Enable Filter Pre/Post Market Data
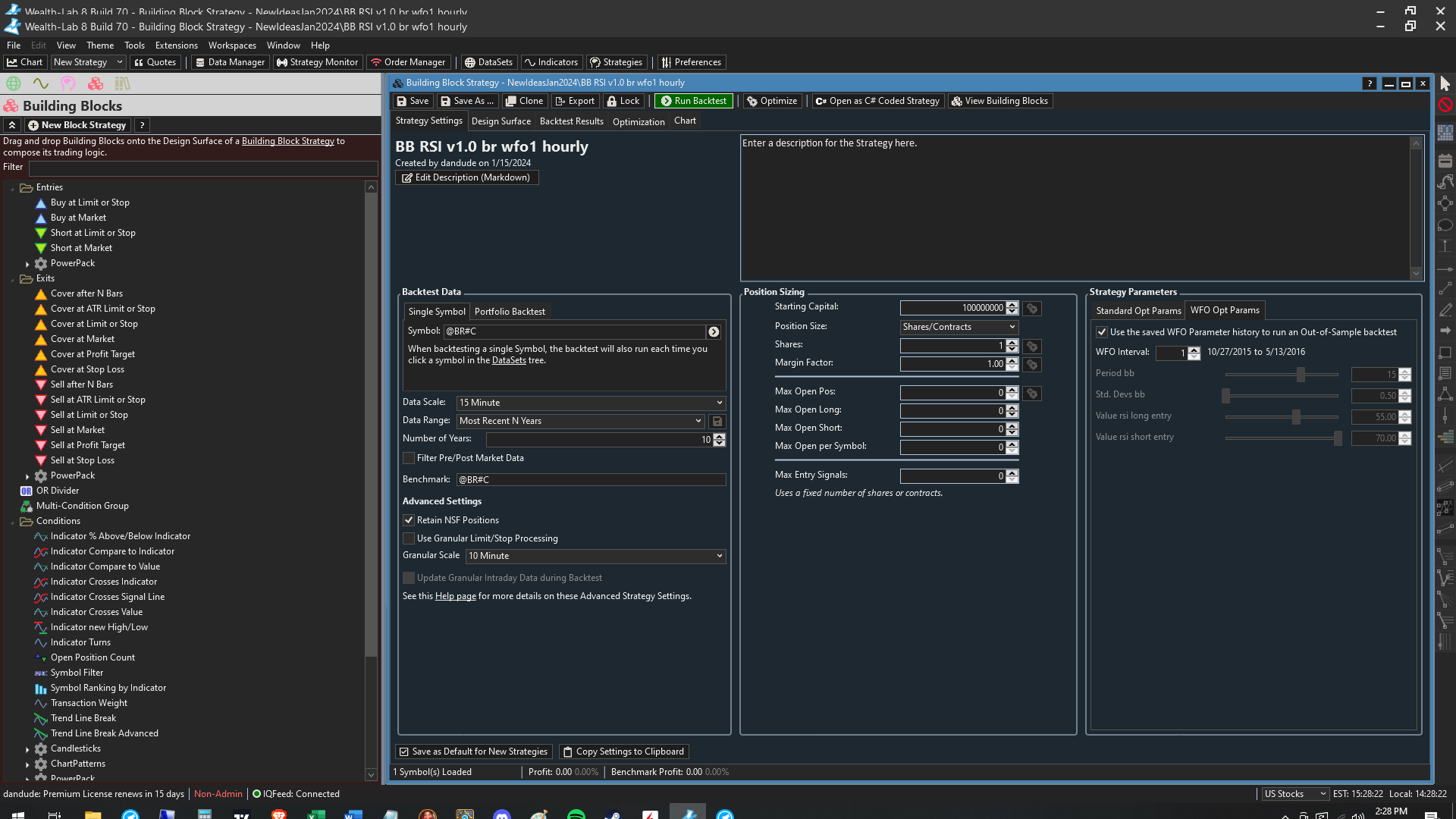 409,458
